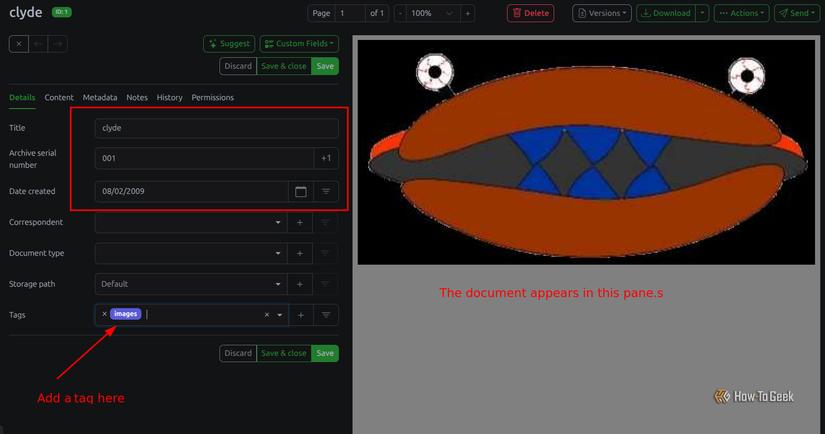Image resolution: width=825 pixels, height=434 pixels.
Task: Open the Custom Fields dropdown
Action: 299,44
